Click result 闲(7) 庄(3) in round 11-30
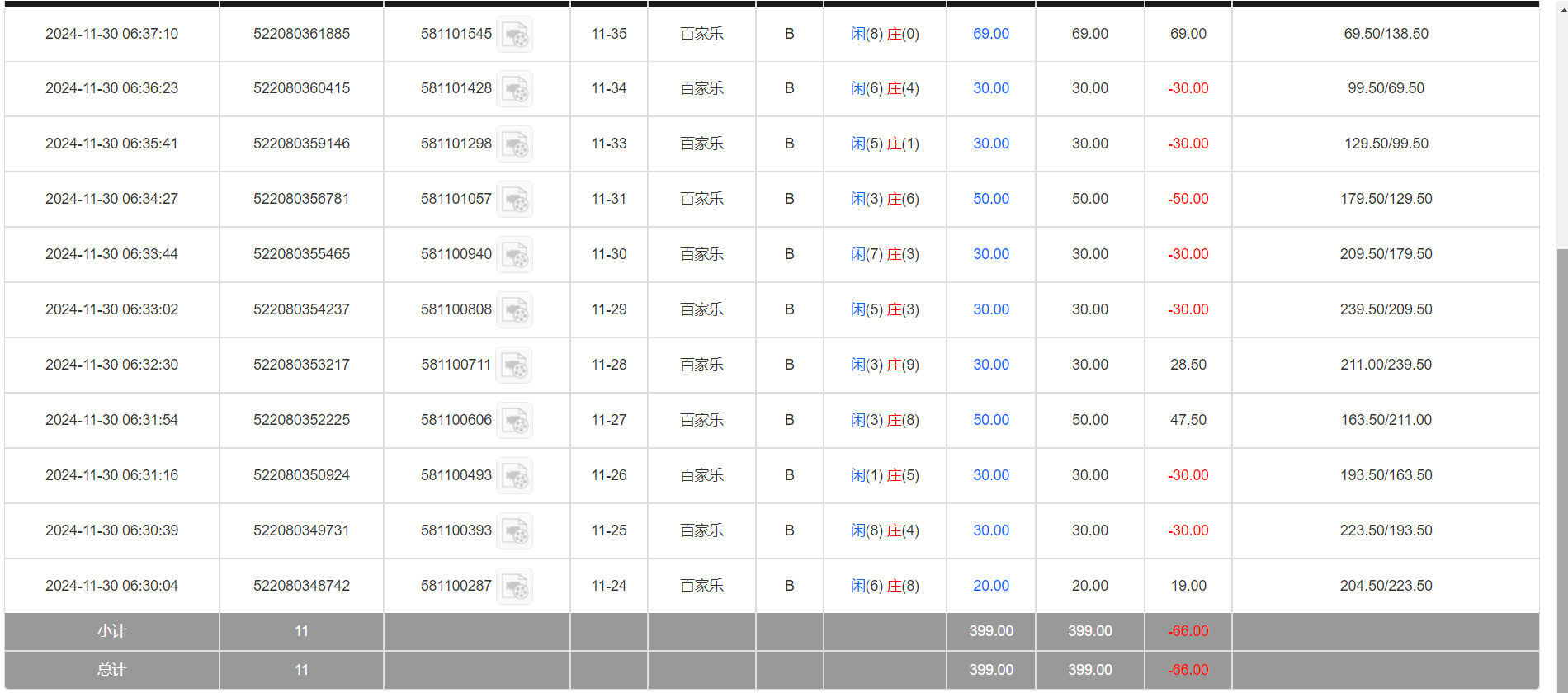 point(885,254)
